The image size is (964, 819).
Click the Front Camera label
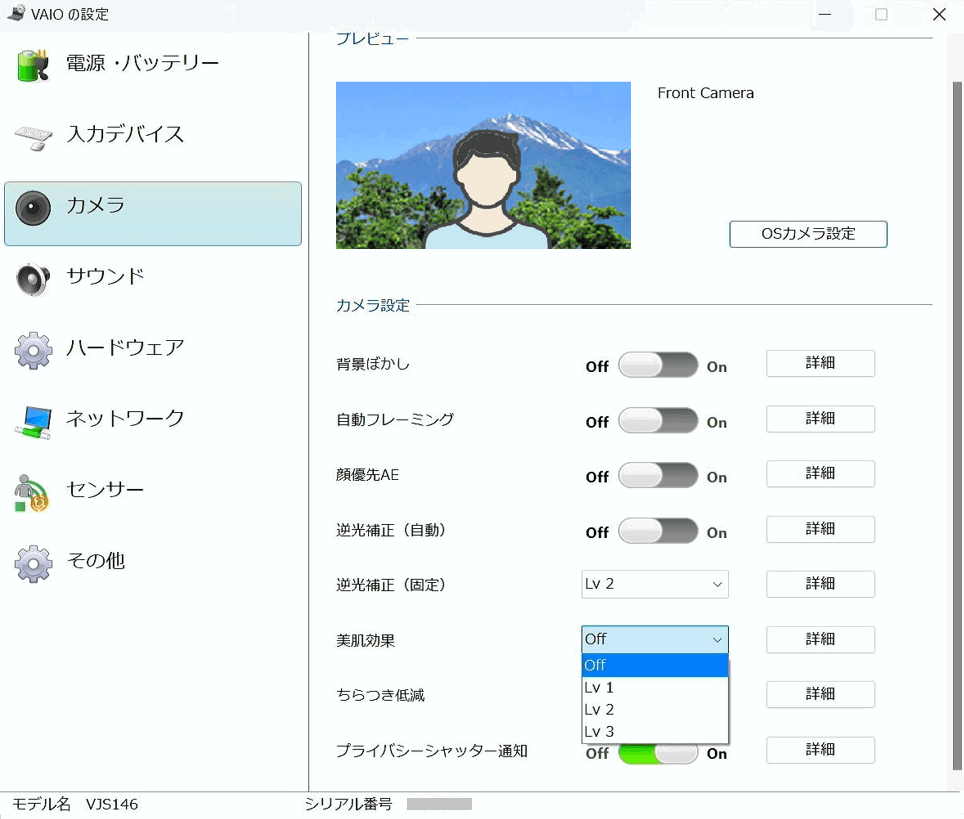pyautogui.click(x=705, y=93)
